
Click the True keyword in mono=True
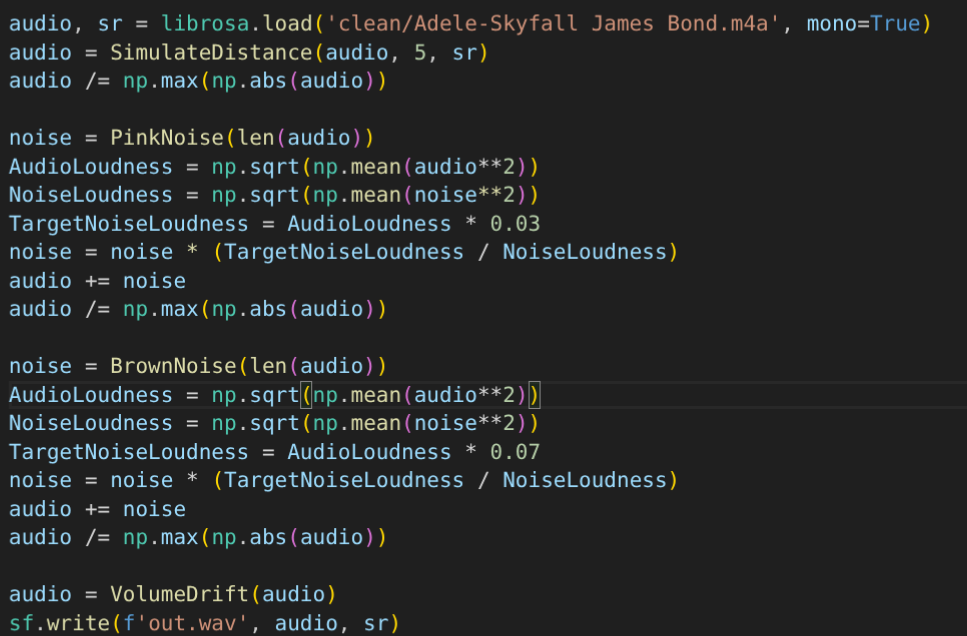[895, 23]
